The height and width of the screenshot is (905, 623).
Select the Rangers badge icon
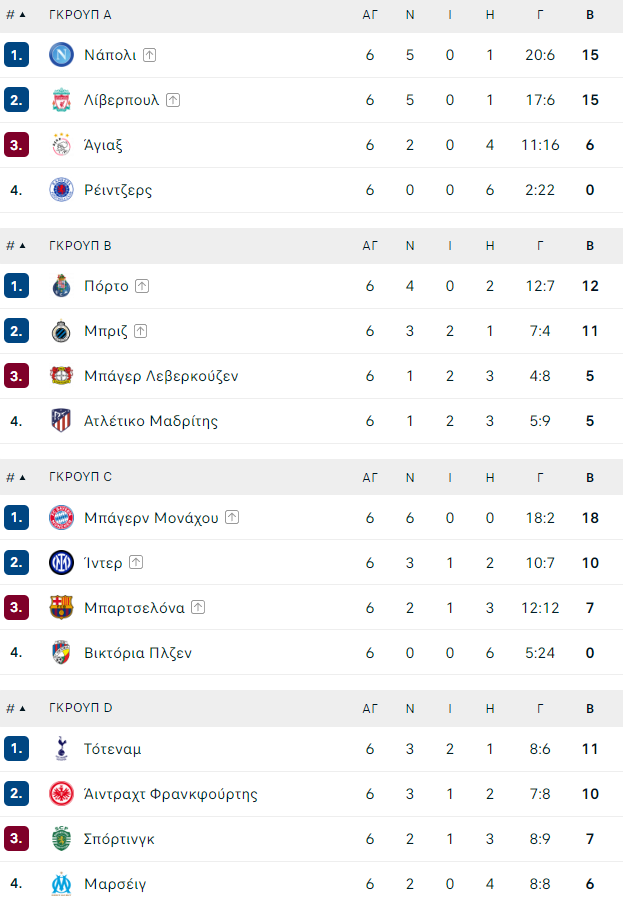click(x=61, y=190)
